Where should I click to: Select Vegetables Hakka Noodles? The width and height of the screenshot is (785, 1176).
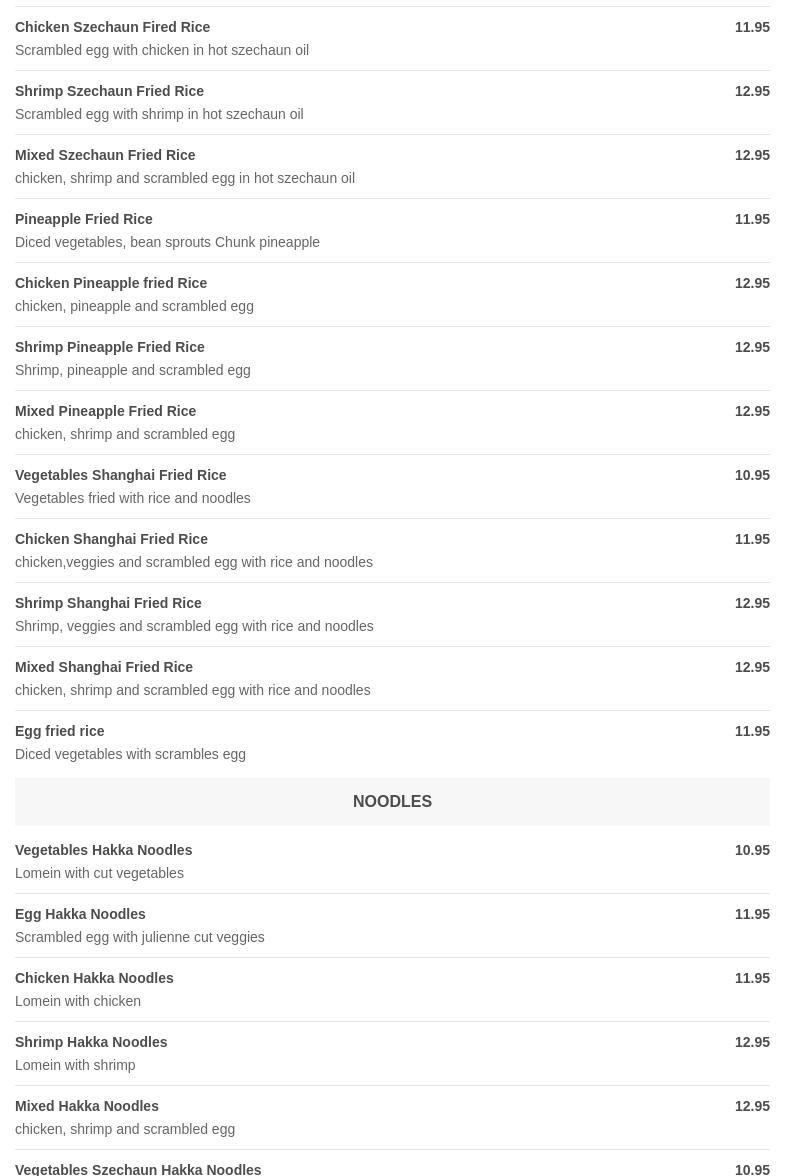tap(103, 850)
